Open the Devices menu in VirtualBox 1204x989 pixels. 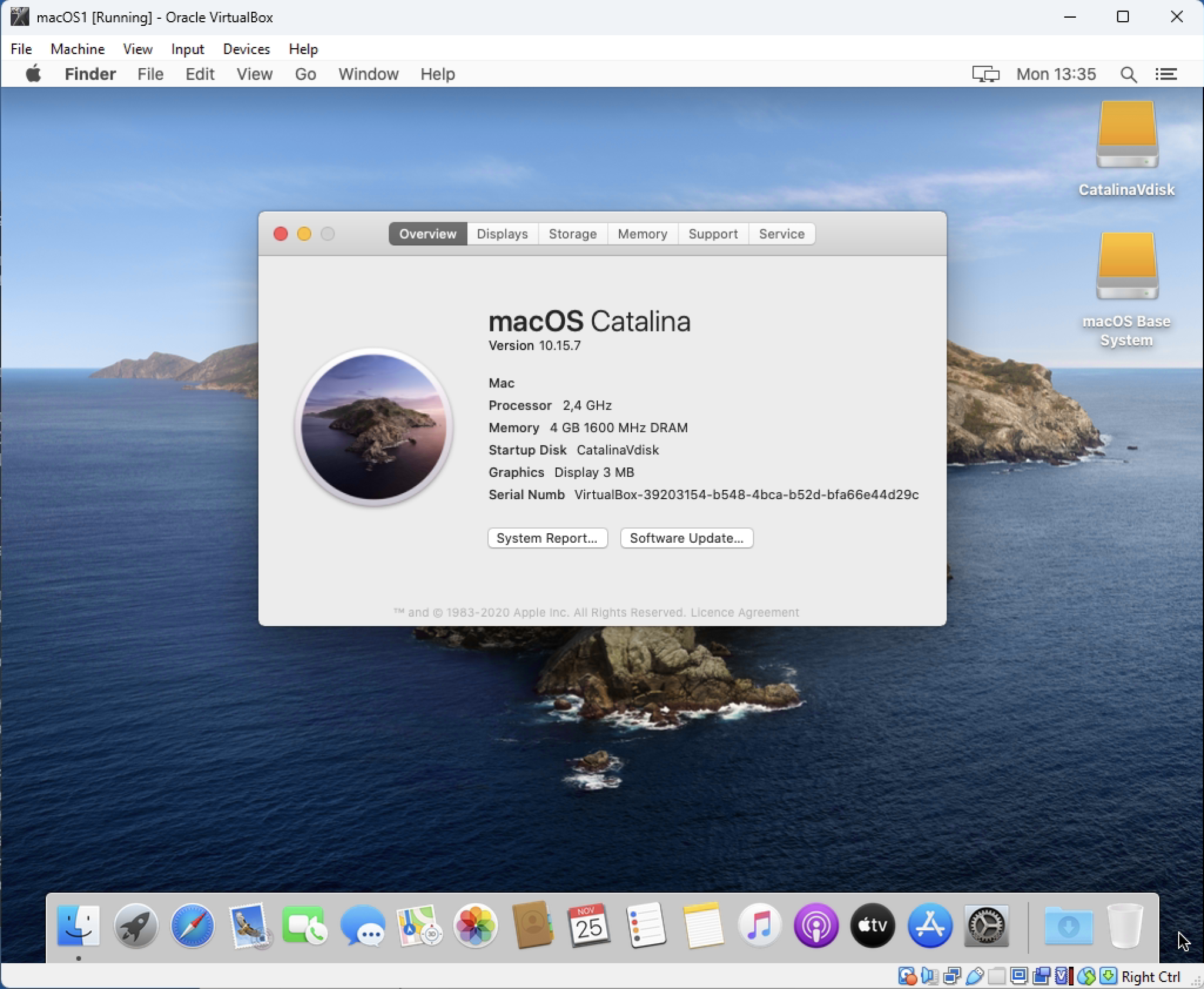coord(246,49)
